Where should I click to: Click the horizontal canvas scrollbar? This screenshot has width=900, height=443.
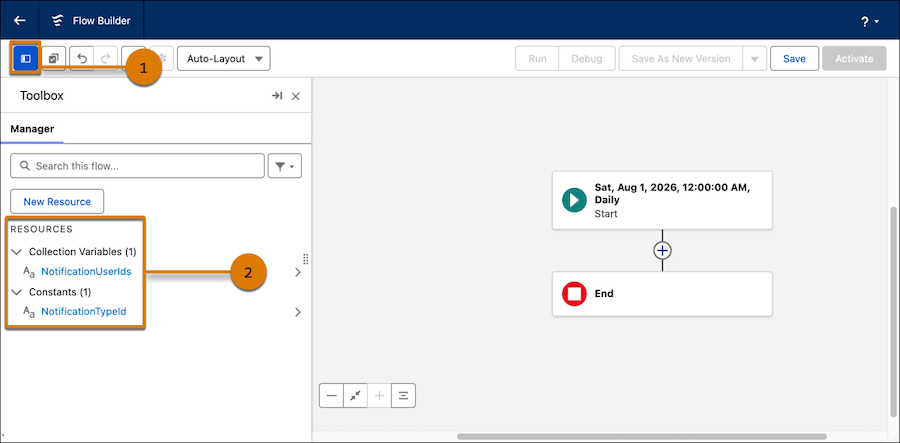point(641,437)
